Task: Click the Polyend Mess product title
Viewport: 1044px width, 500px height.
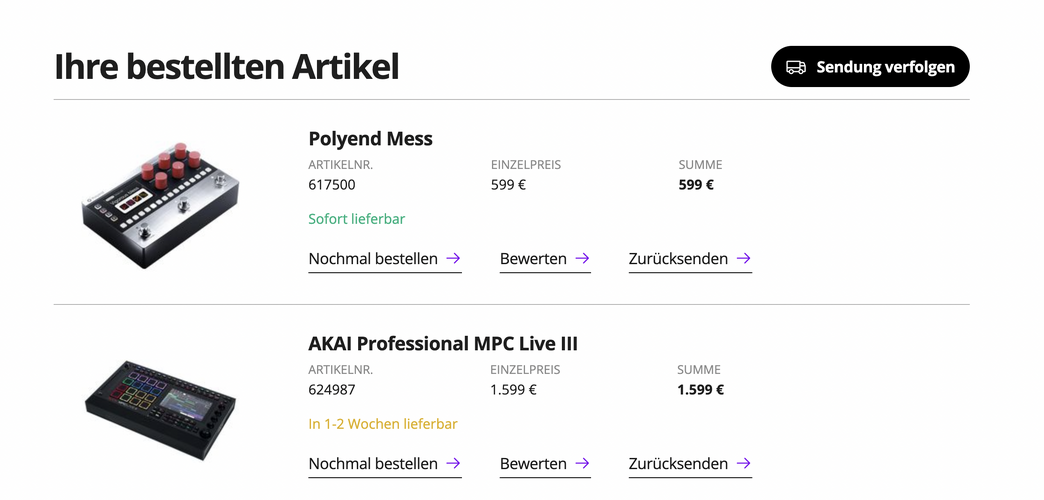Action: tap(370, 139)
